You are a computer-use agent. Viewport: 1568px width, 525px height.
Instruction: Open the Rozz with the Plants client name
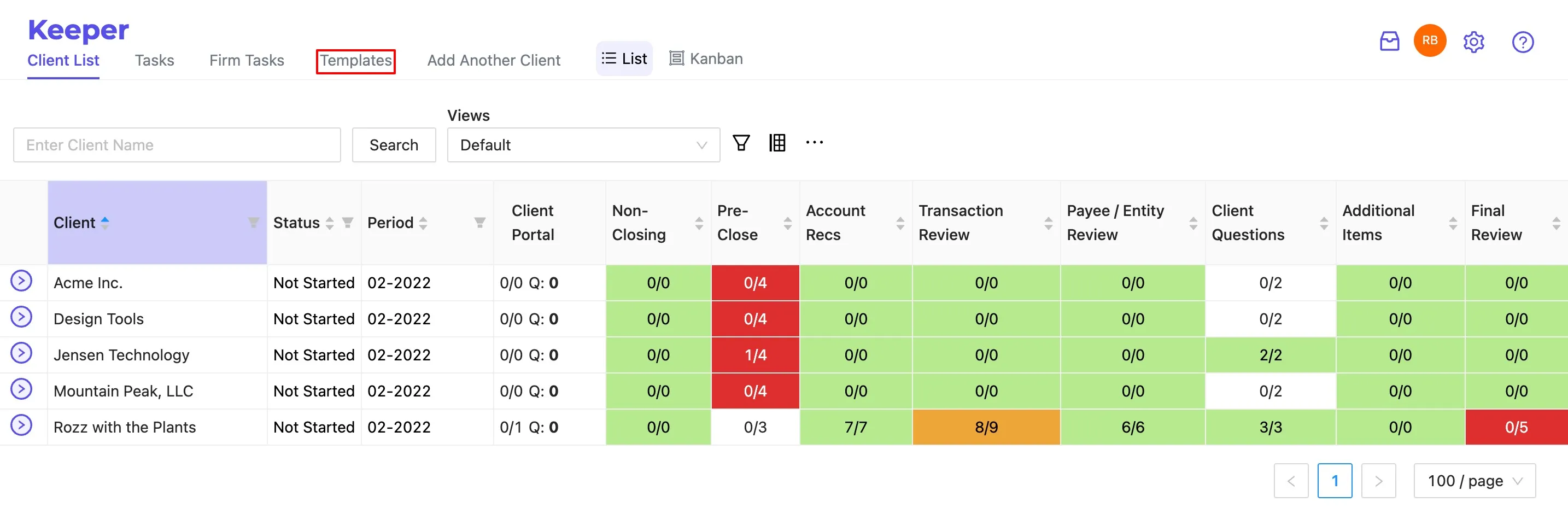tap(125, 428)
